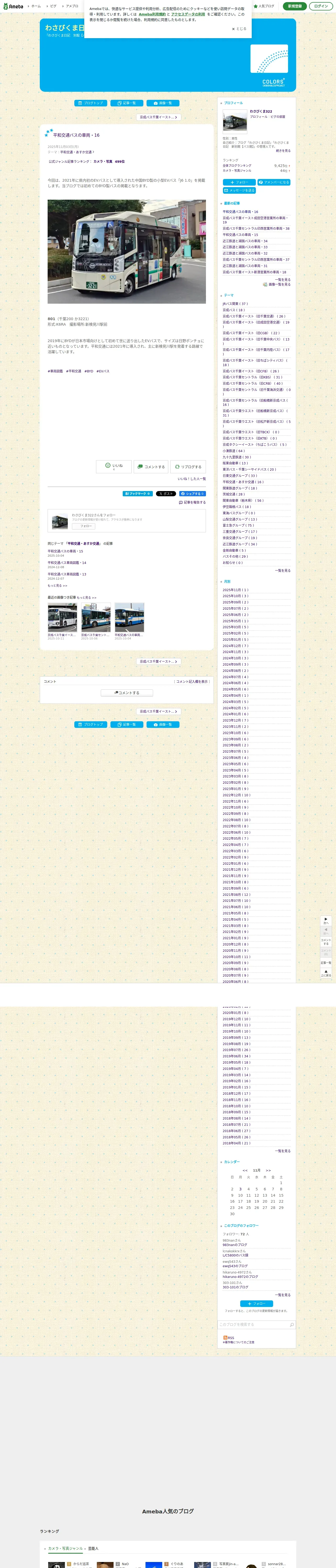
Task: Open the bus thumbnail dated 2025-10-04
Action: (129, 618)
